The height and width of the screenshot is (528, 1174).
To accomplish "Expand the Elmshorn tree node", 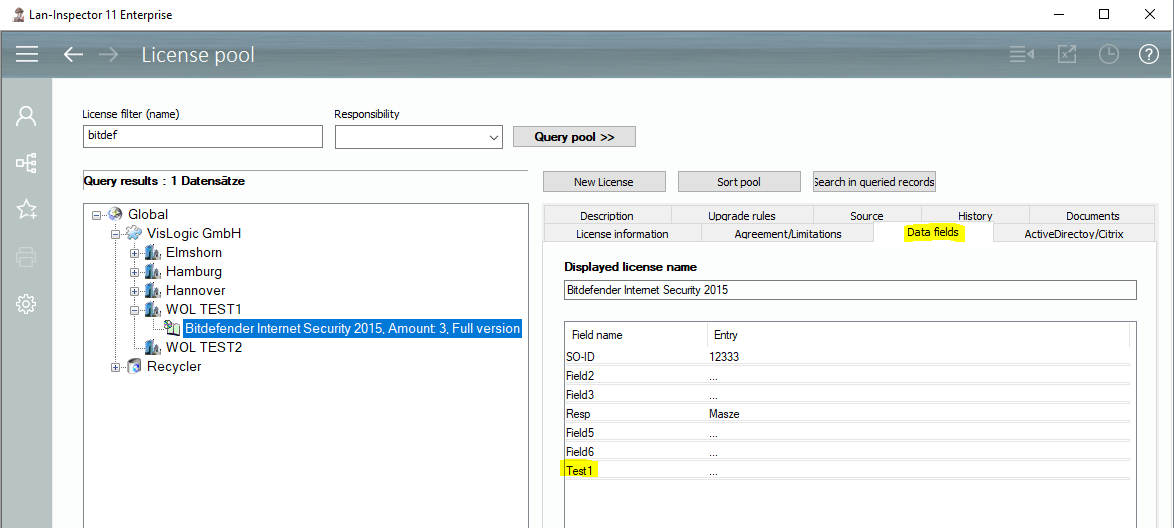I will (x=135, y=253).
